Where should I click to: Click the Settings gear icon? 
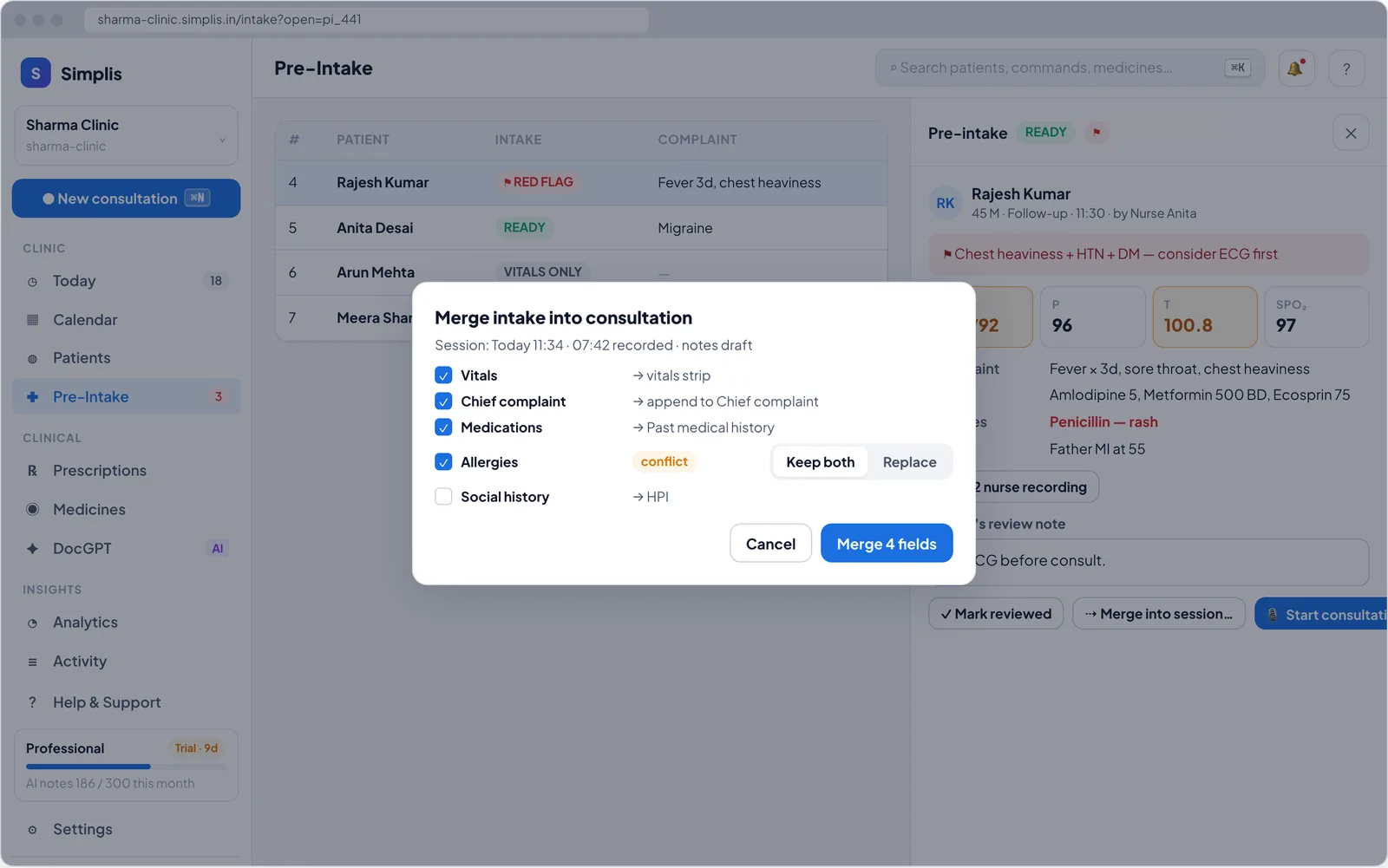tap(33, 830)
